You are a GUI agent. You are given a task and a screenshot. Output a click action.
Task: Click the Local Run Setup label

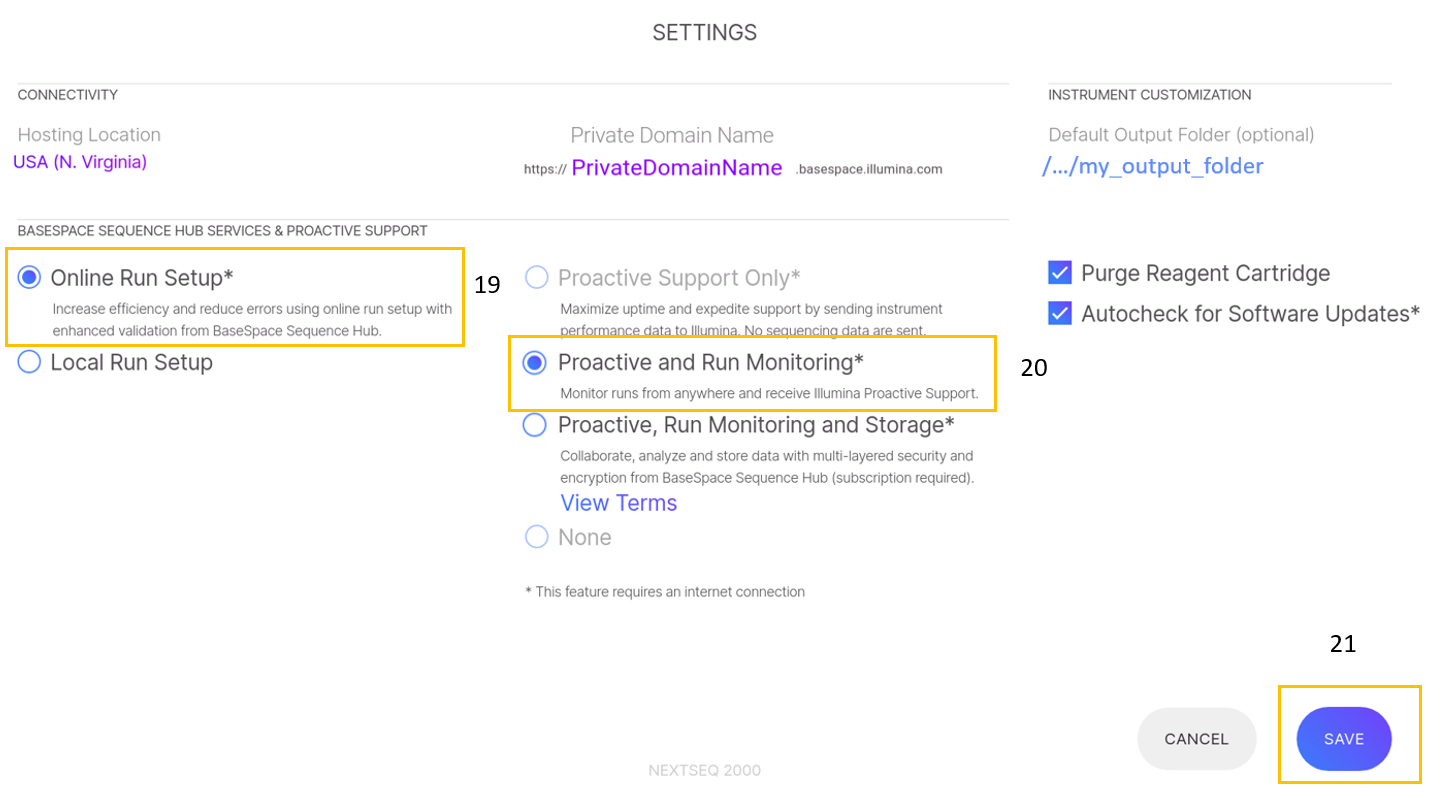click(131, 362)
